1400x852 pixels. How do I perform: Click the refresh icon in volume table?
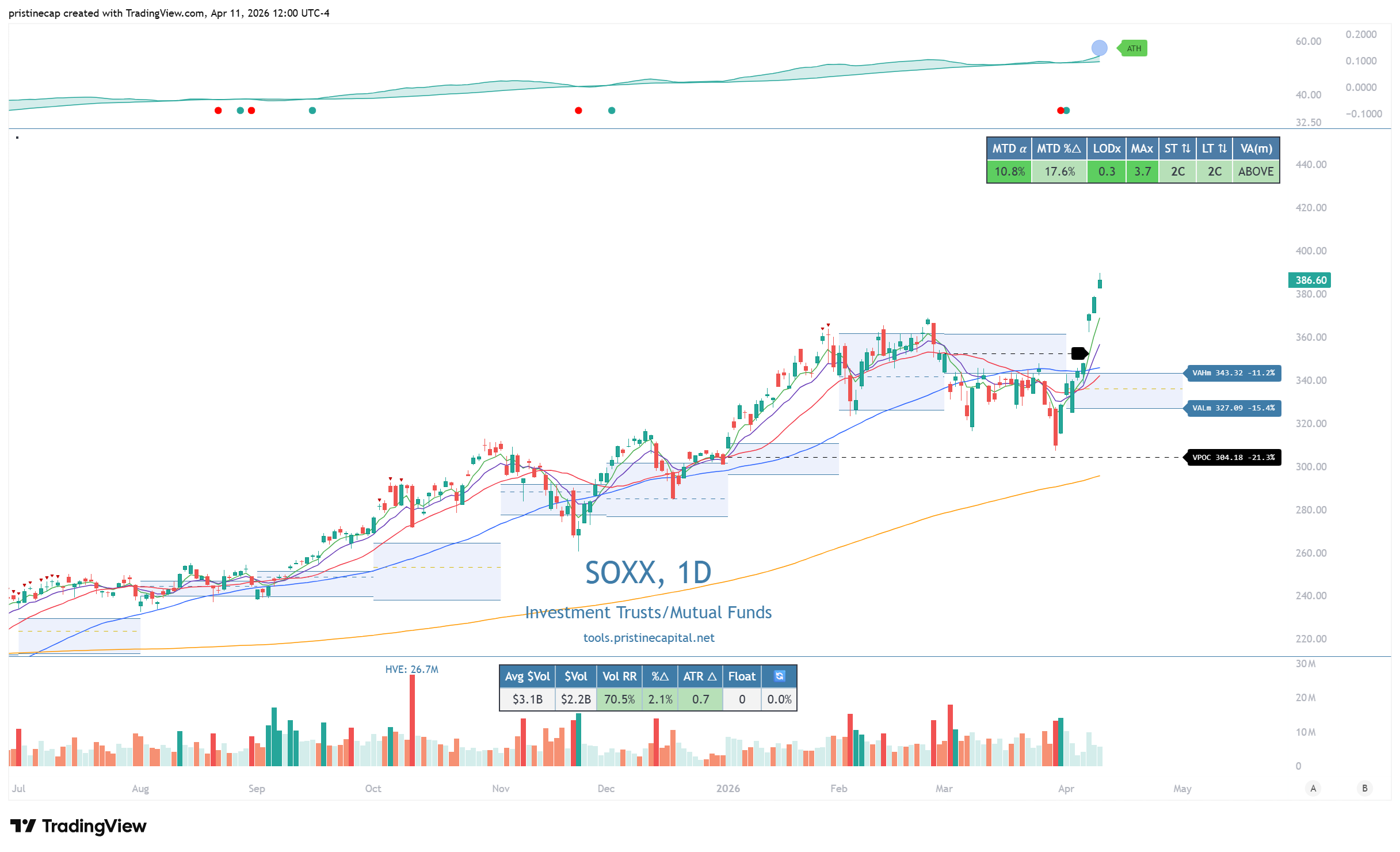(x=779, y=676)
